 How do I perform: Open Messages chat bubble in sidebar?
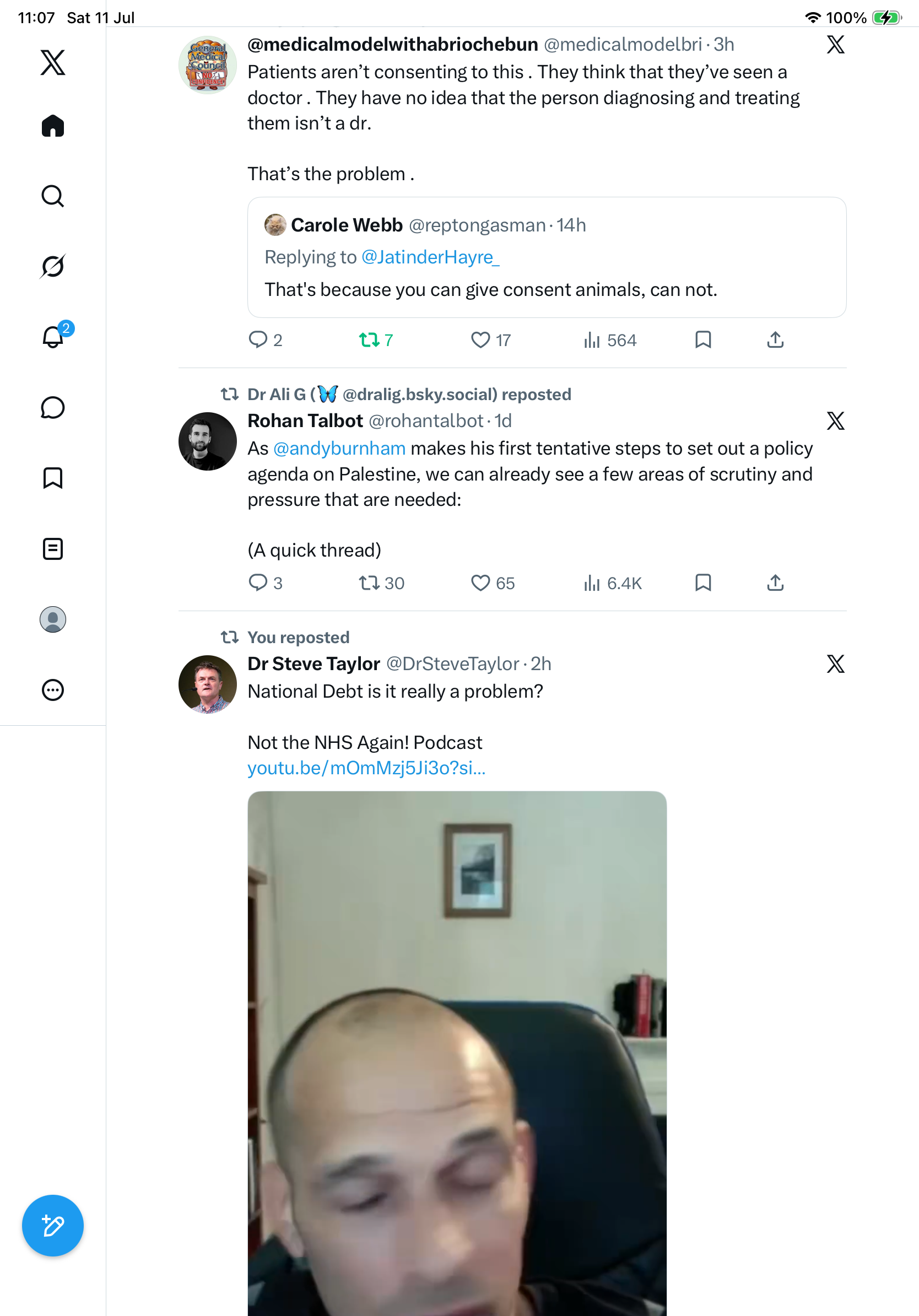[x=53, y=407]
